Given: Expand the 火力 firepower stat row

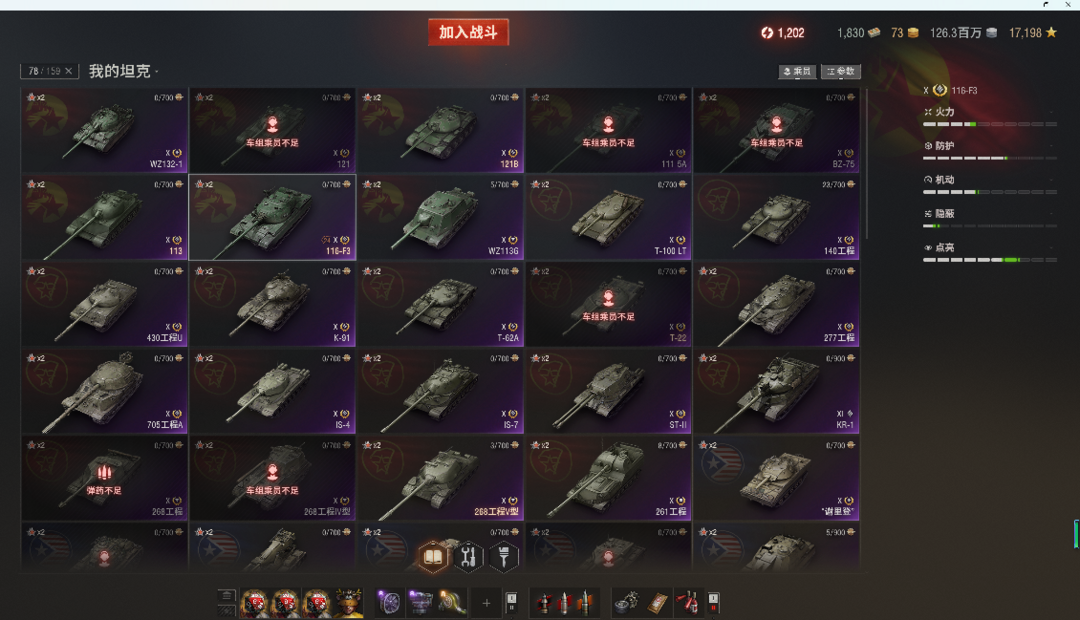Looking at the screenshot, I should click(x=989, y=116).
